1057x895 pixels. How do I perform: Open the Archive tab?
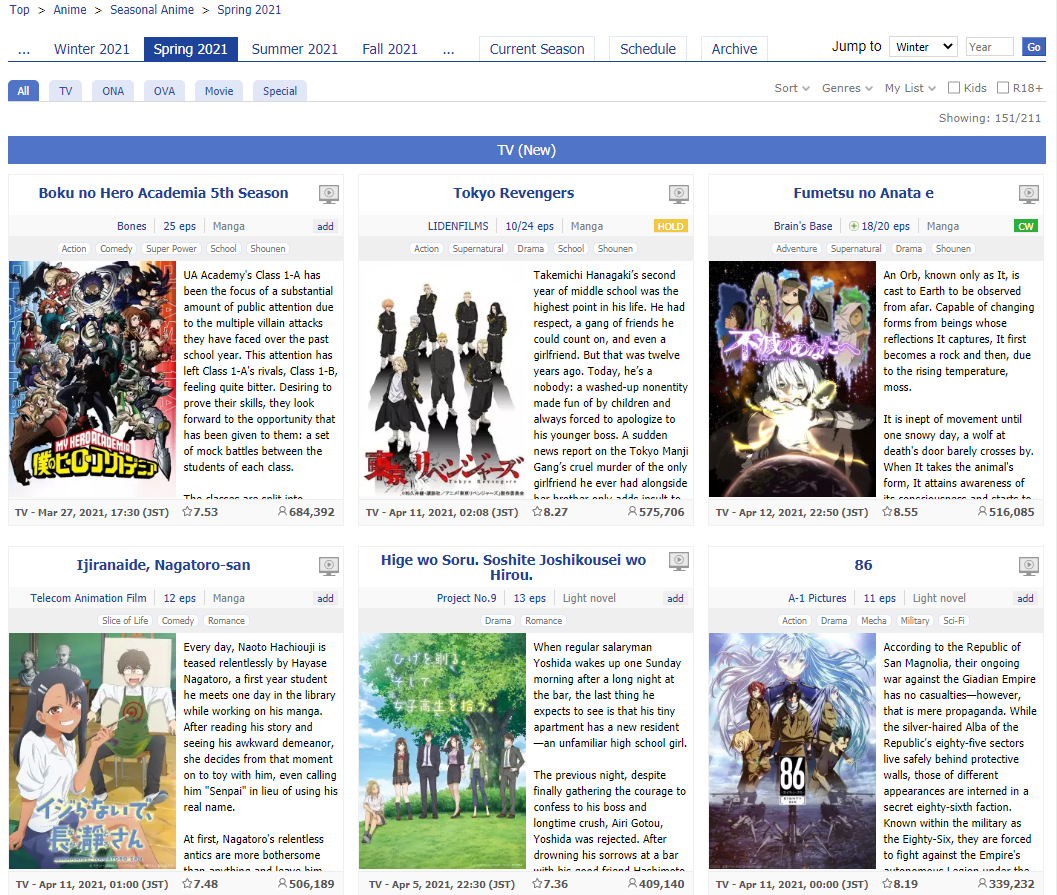[734, 49]
